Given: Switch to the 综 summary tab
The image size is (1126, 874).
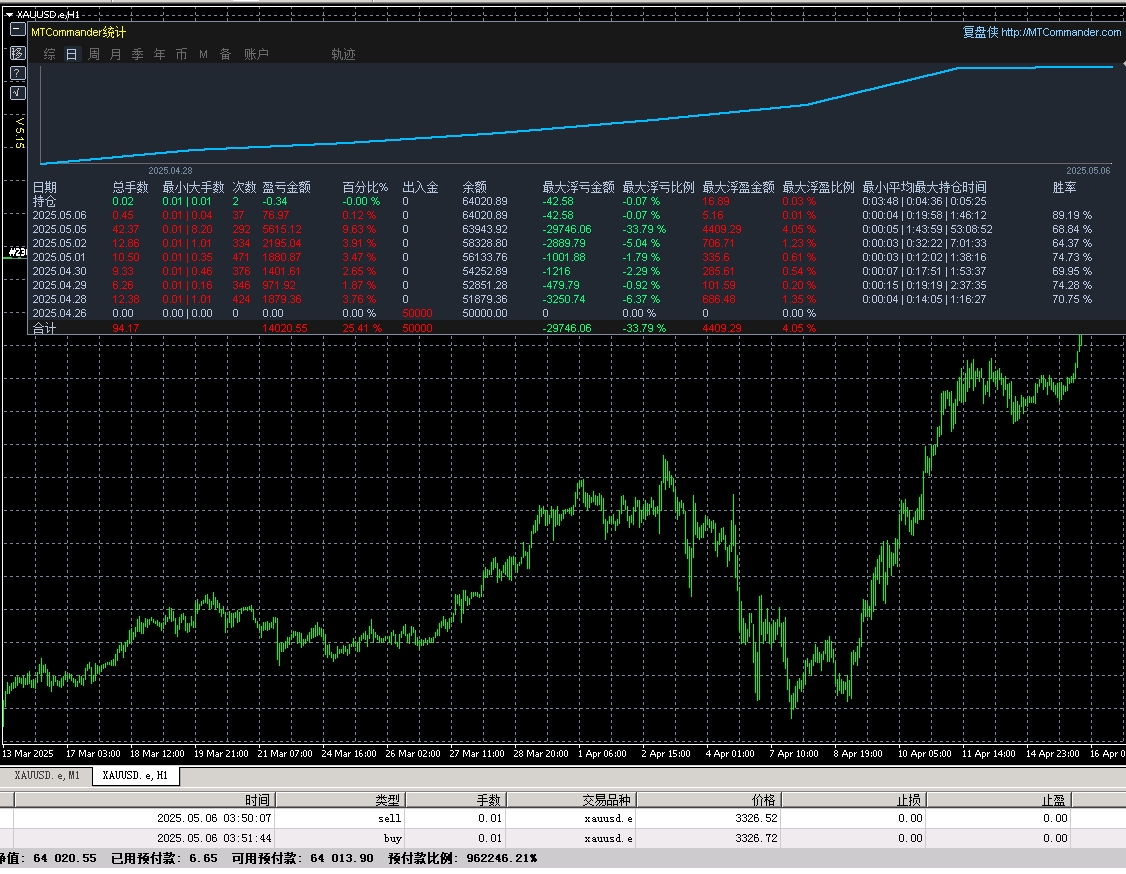Looking at the screenshot, I should click(x=50, y=55).
